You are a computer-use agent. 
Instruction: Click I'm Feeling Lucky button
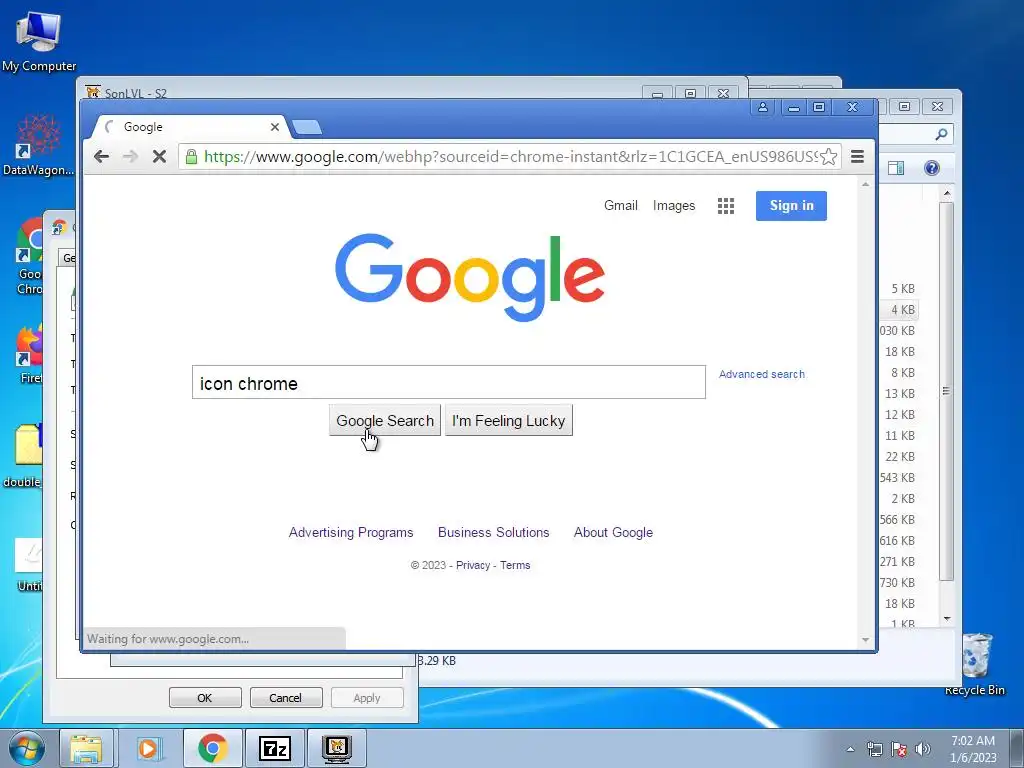[509, 421]
